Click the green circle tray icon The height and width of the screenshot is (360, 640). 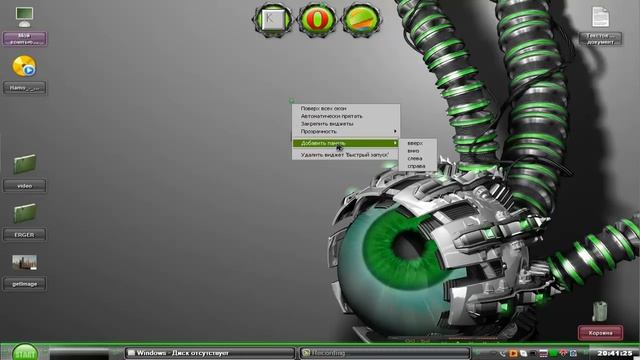553,353
